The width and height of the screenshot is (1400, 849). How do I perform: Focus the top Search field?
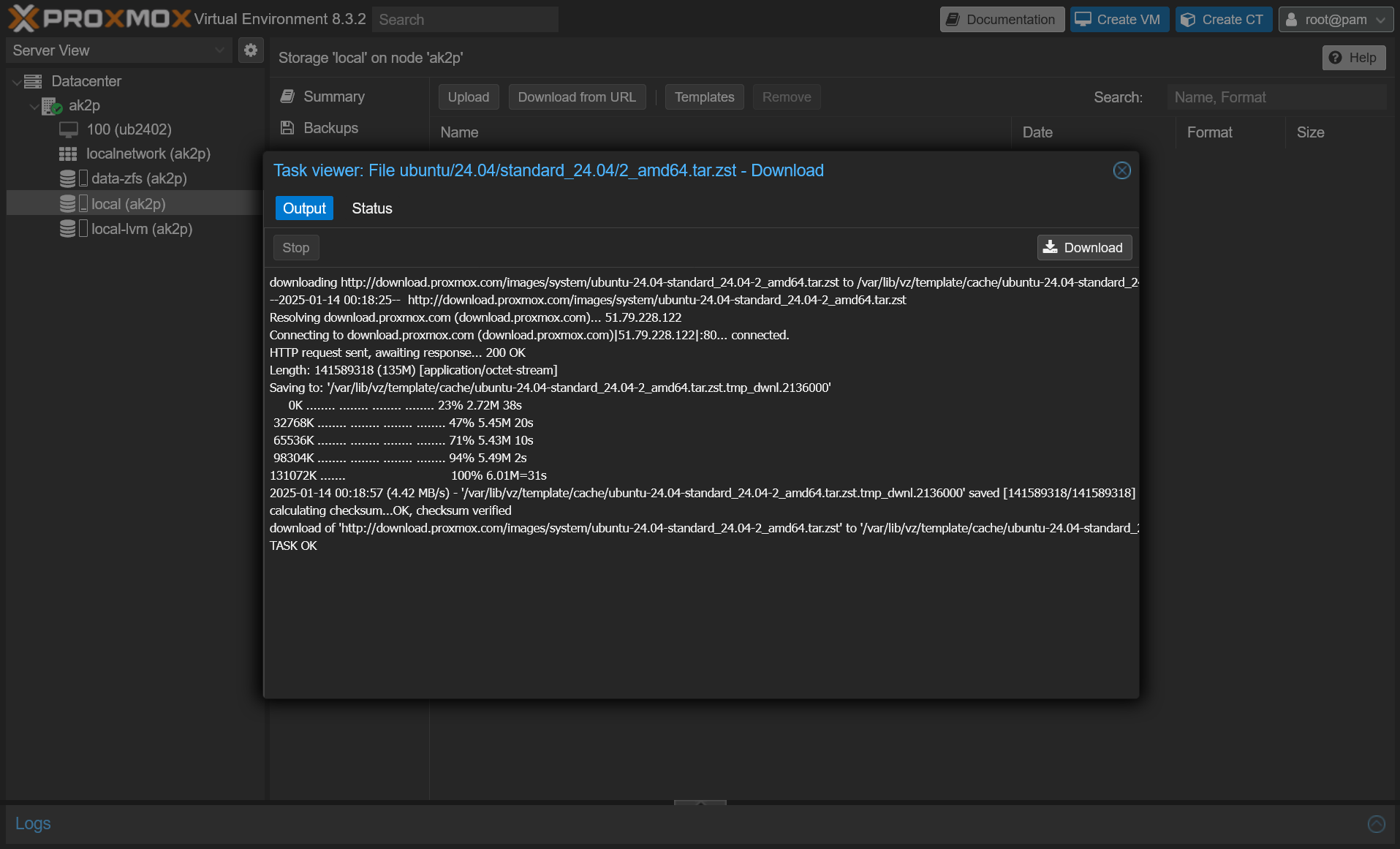[465, 20]
